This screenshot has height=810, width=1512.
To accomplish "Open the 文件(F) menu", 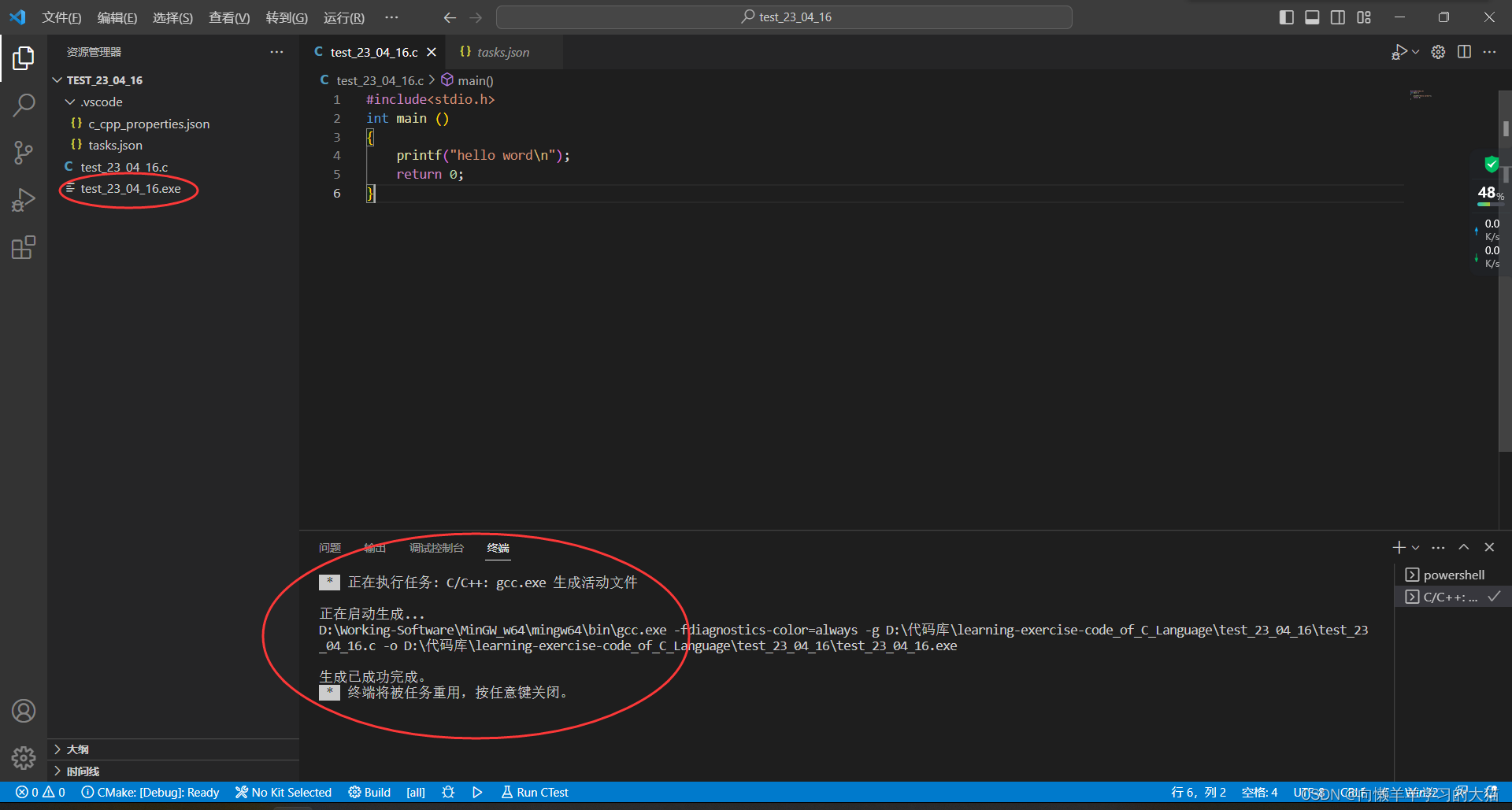I will click(x=61, y=17).
